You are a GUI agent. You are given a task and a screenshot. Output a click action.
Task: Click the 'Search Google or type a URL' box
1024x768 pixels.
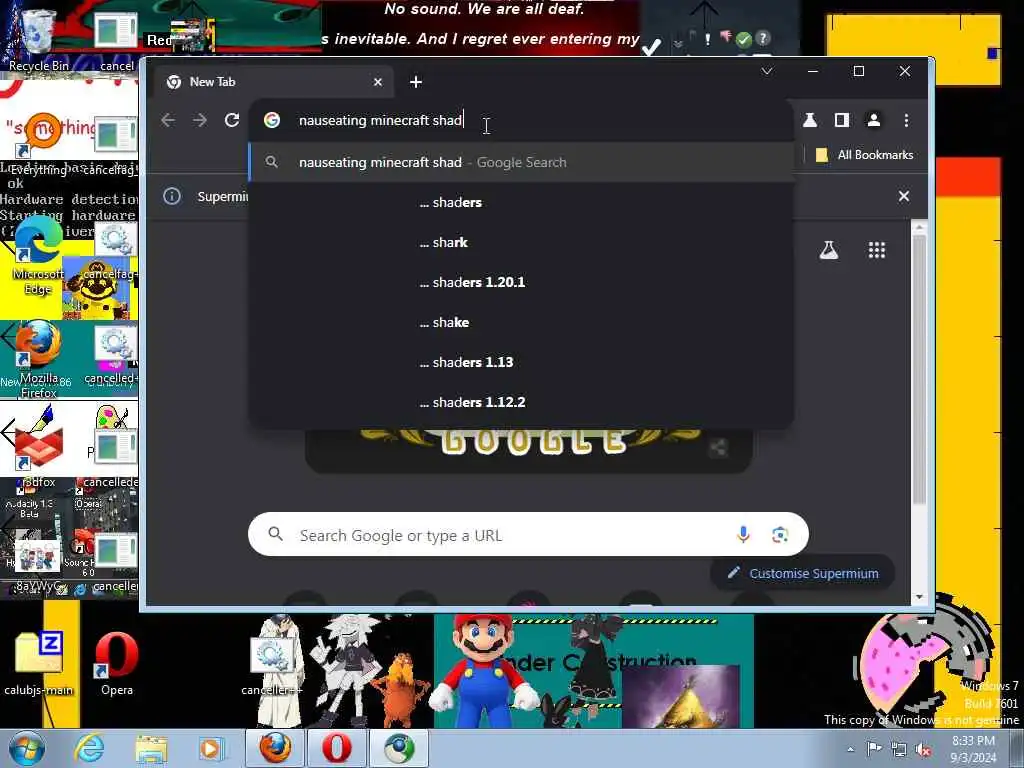click(x=528, y=535)
